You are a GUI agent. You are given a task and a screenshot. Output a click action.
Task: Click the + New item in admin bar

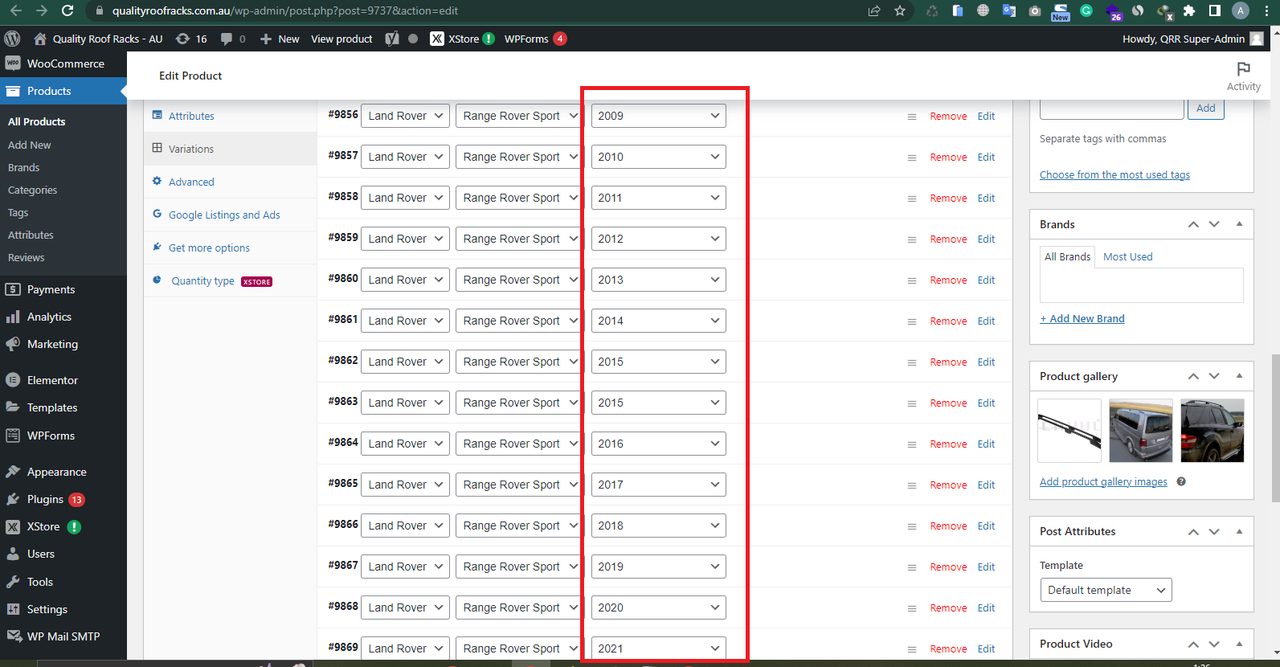point(279,39)
